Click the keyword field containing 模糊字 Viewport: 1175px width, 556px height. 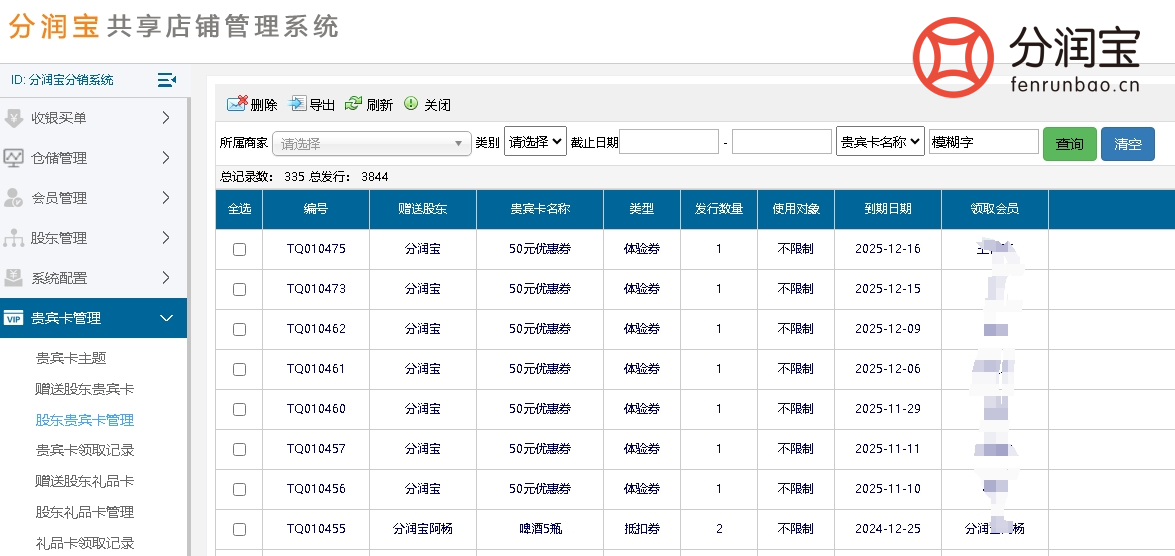coord(984,142)
